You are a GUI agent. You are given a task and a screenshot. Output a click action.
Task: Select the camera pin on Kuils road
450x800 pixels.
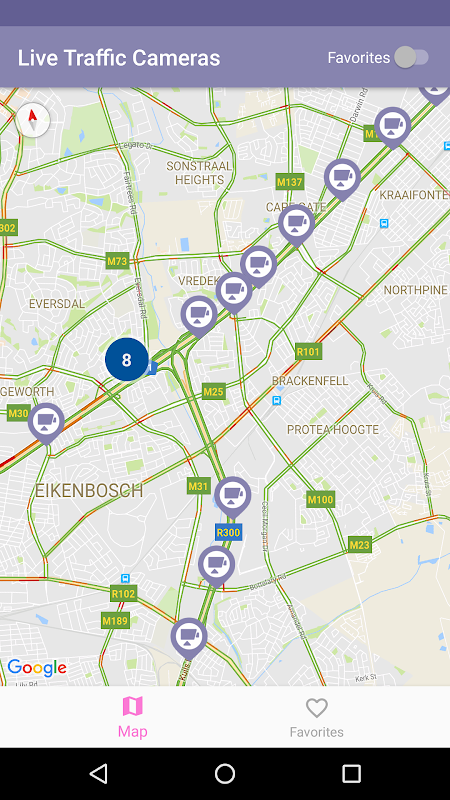(189, 638)
